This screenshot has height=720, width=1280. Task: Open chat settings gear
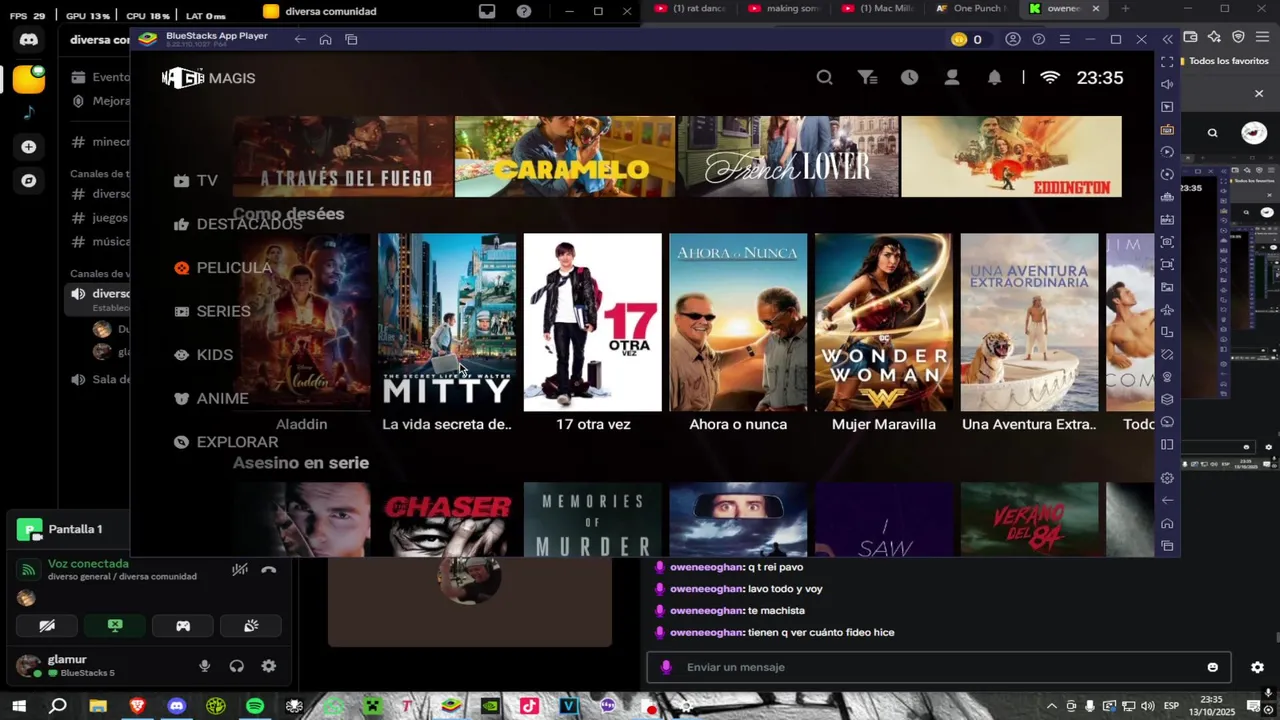1257,667
